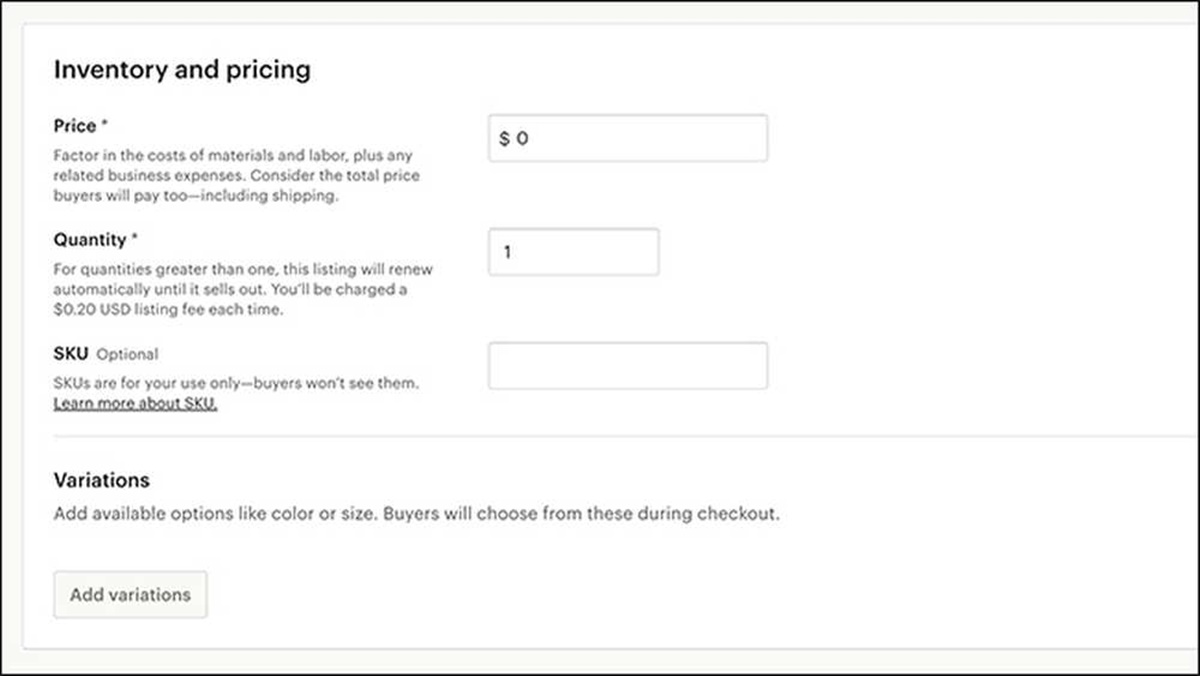
Task: Click the required asterisk next to Quantity
Action: pyautogui.click(x=135, y=239)
